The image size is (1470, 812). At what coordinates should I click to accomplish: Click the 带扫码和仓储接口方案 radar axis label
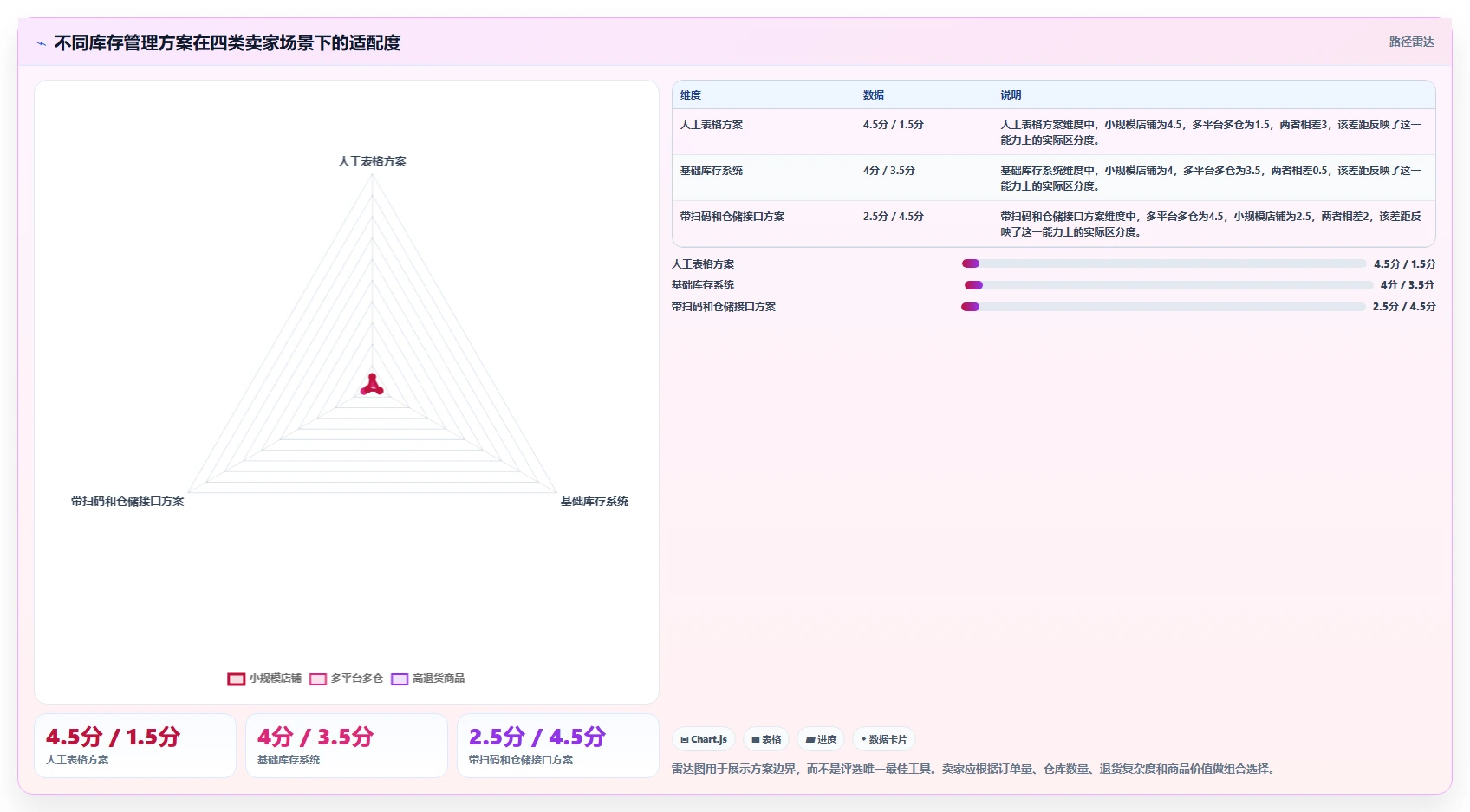coord(127,501)
